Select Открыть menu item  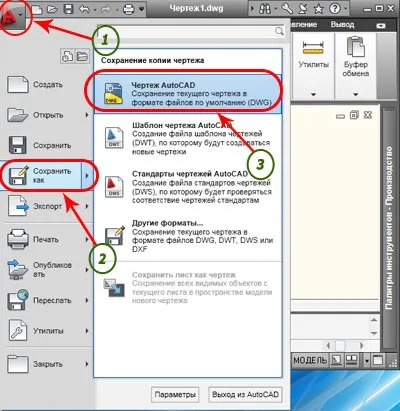pyautogui.click(x=43, y=115)
